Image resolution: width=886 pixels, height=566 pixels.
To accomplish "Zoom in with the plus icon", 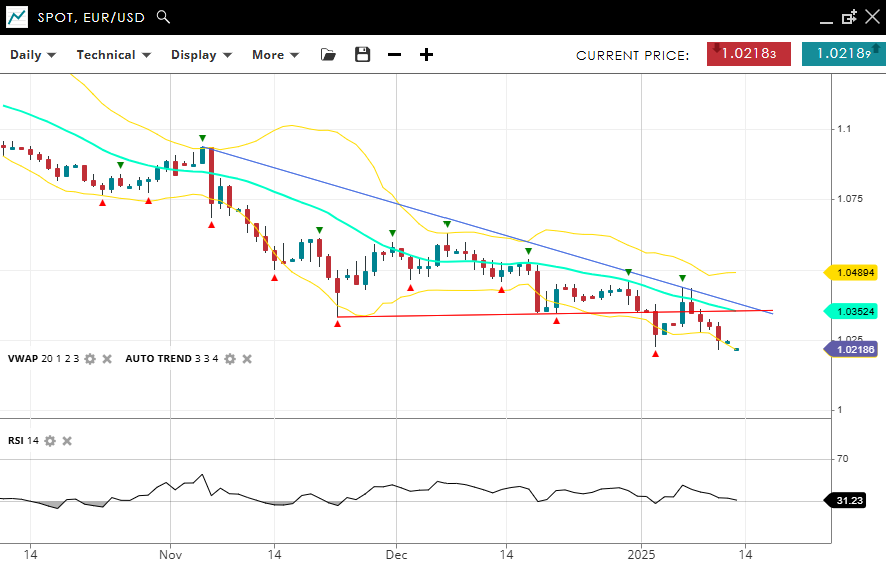I will pyautogui.click(x=426, y=55).
